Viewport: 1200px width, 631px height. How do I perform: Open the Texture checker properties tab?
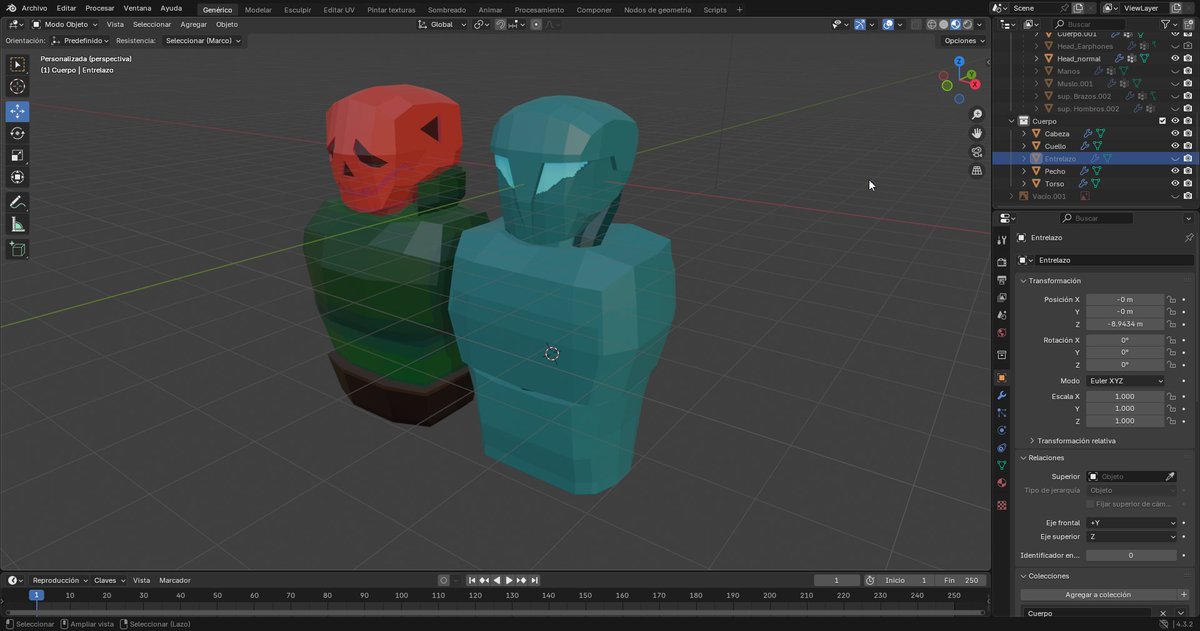(1001, 505)
